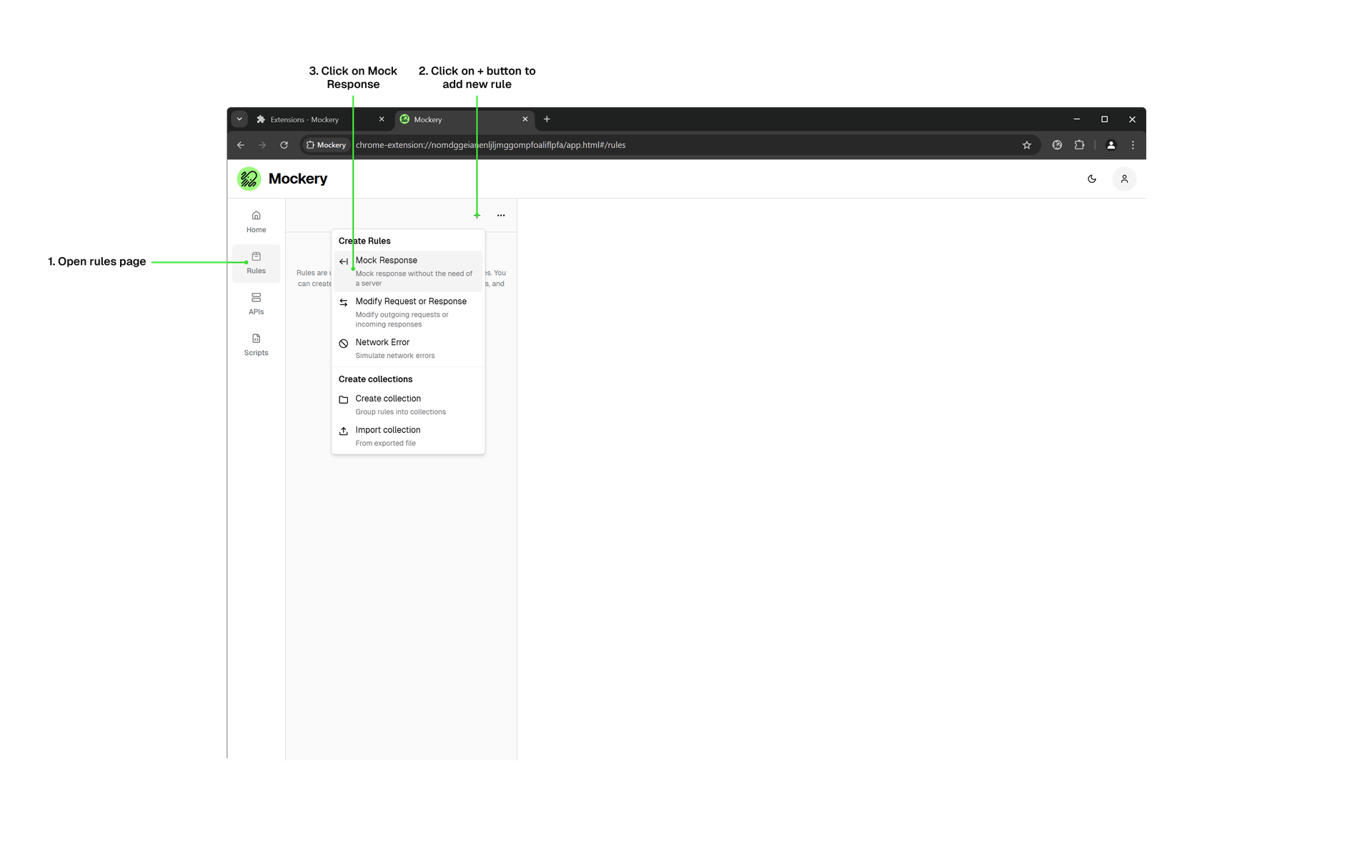Click the 'Create Rules' heading text

pyautogui.click(x=364, y=241)
